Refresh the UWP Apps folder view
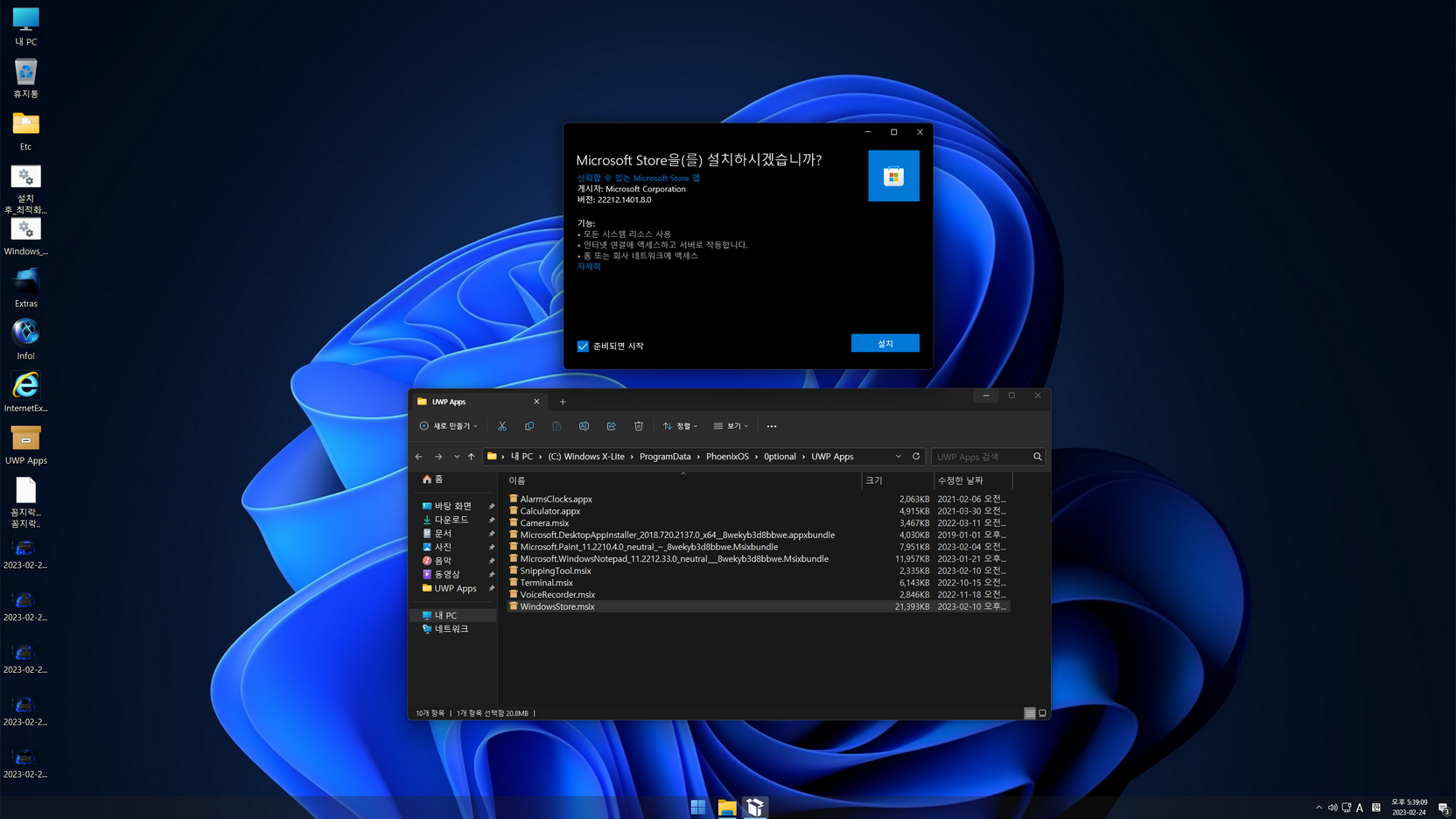Screen dimensions: 1456x819 tap(916, 457)
